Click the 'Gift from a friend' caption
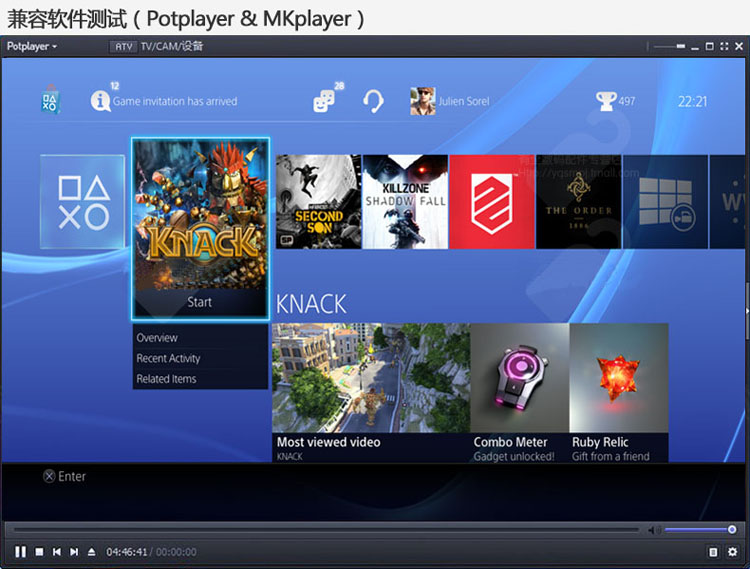The width and height of the screenshot is (750, 569). (x=611, y=457)
